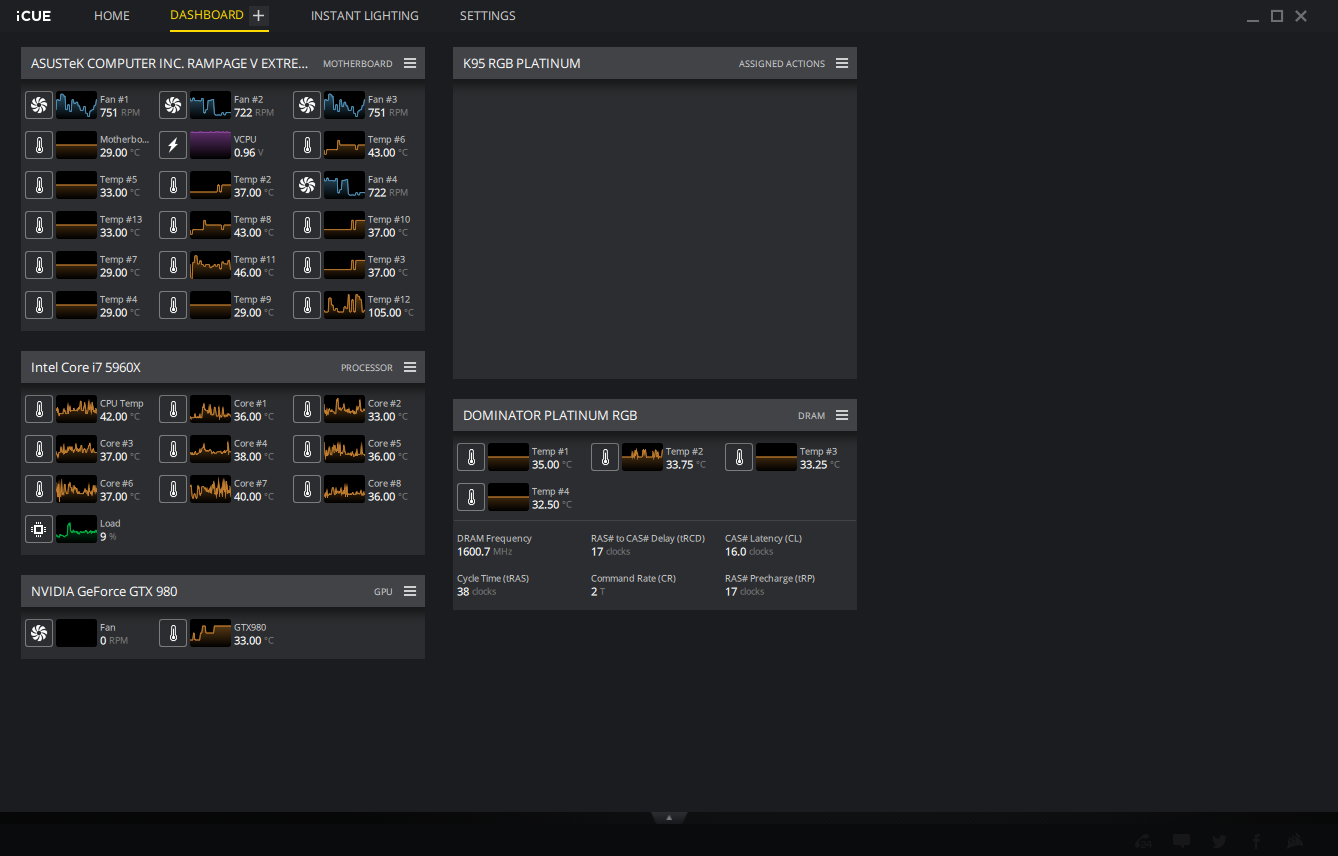
Task: Open the K95 Assigned Actions hamburger menu
Action: [x=842, y=63]
